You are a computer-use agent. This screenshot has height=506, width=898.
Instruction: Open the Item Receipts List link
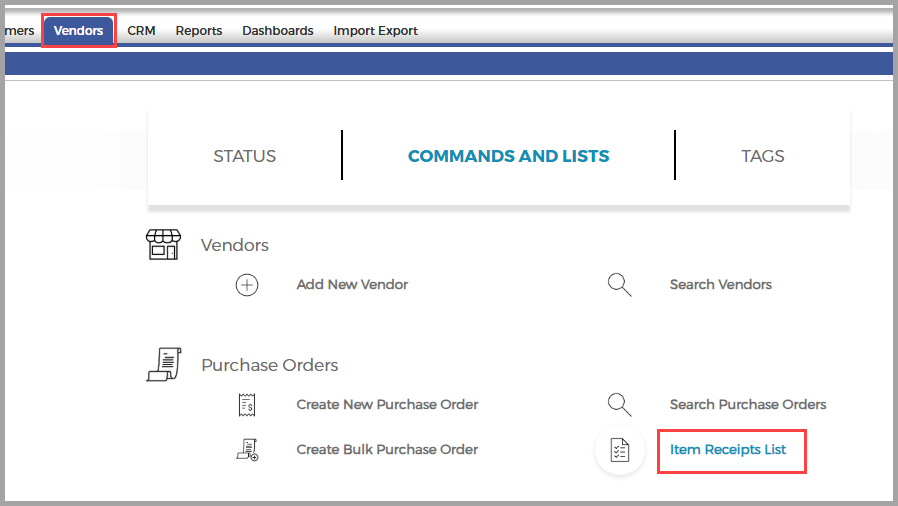pos(728,450)
